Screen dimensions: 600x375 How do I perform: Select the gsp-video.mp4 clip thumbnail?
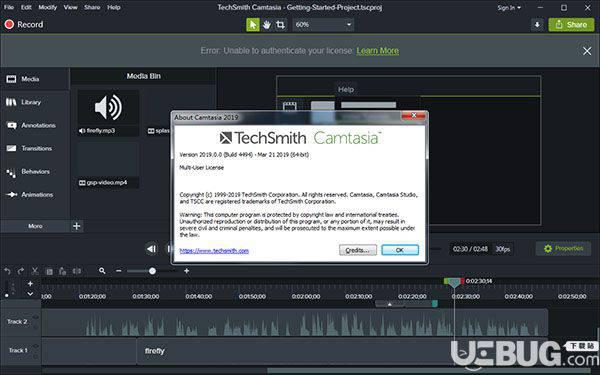coord(108,160)
